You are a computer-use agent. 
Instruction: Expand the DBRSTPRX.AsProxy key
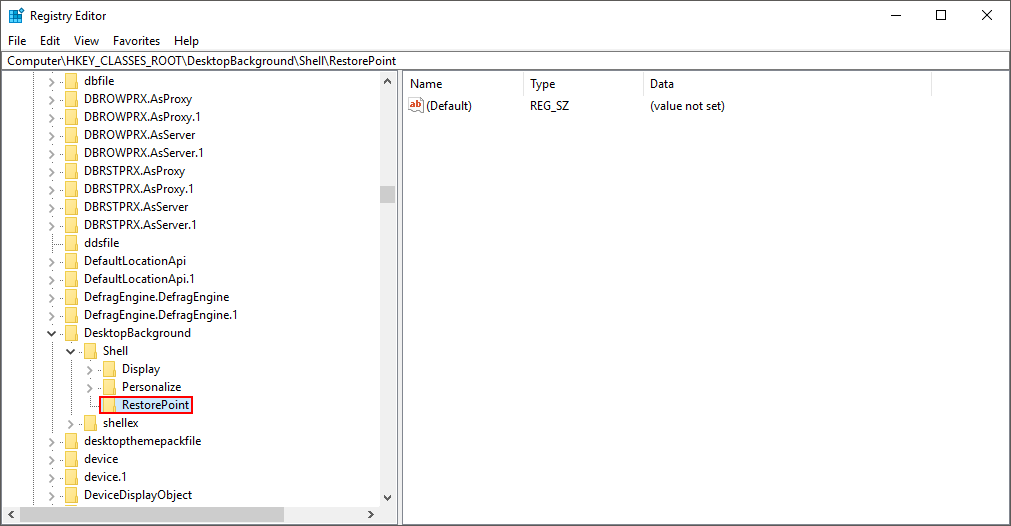52,171
